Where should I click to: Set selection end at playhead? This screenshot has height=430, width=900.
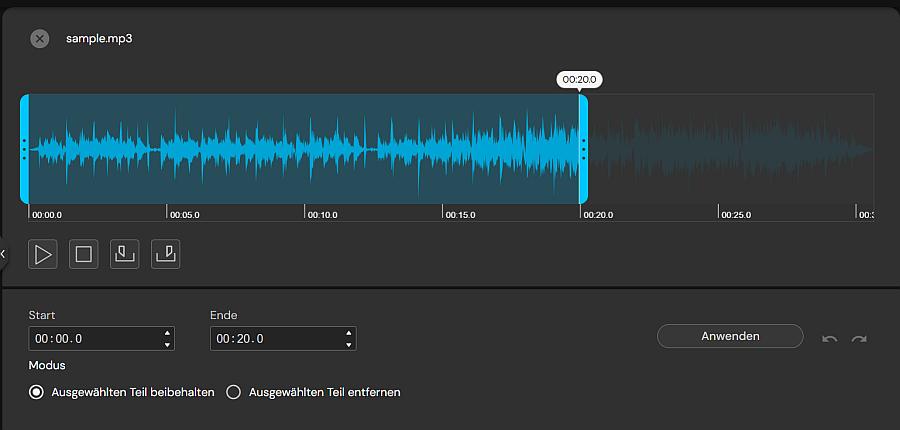click(166, 255)
